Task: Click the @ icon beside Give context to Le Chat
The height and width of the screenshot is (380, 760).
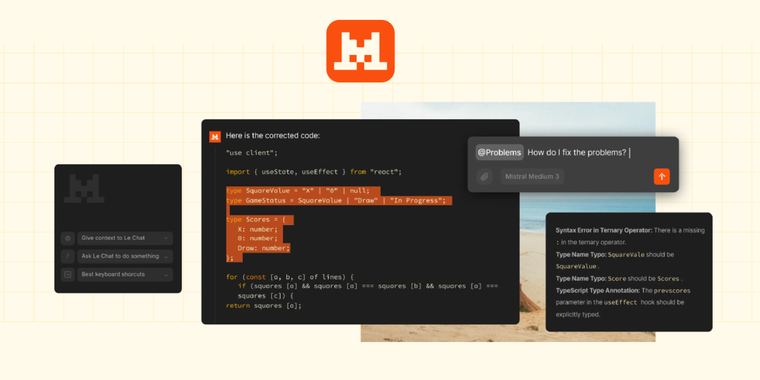Action: click(68, 238)
